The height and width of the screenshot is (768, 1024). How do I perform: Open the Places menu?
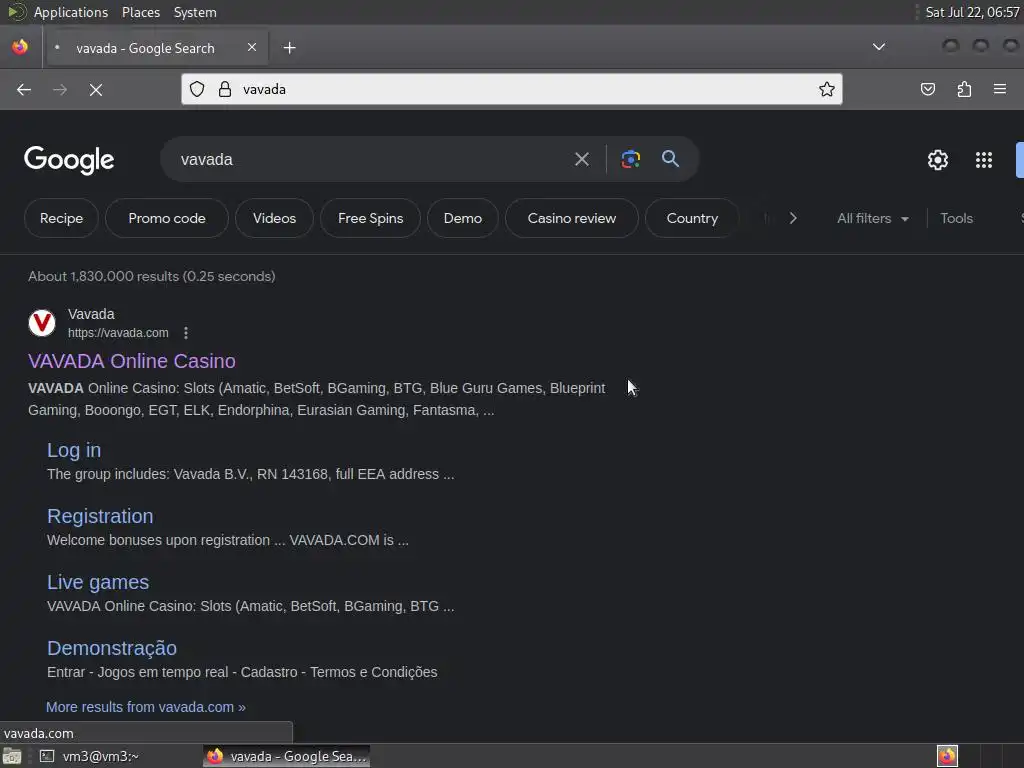(x=141, y=12)
